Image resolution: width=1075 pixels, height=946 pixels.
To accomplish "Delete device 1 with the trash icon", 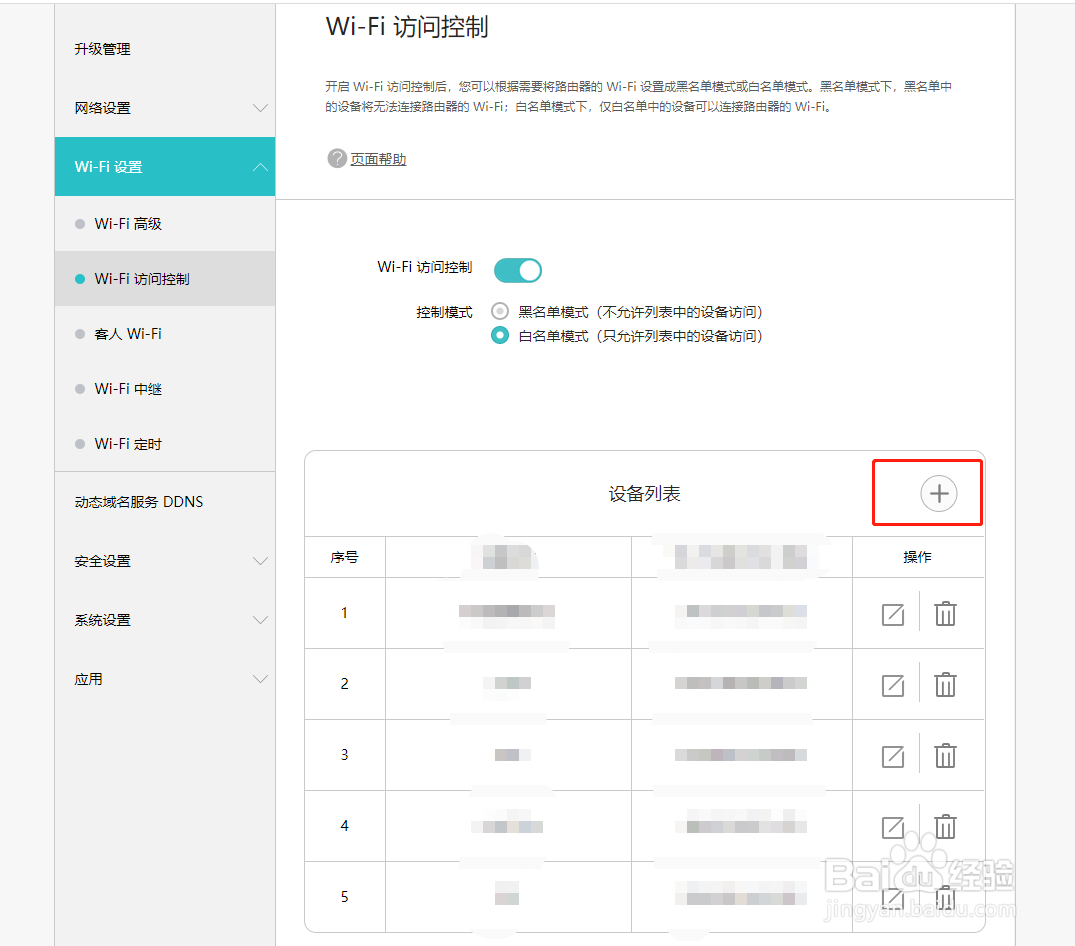I will [945, 613].
